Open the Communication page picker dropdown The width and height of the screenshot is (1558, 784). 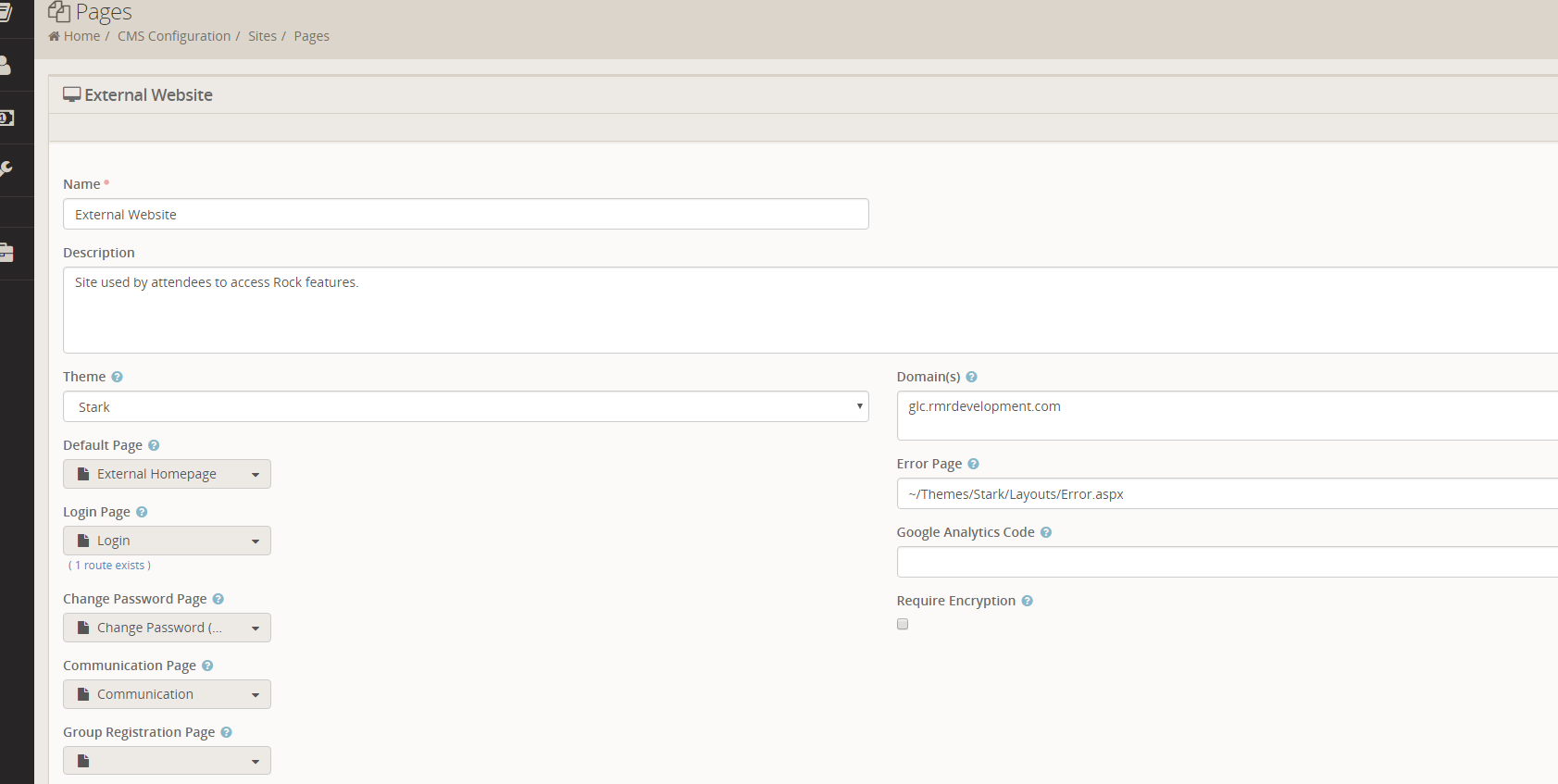pos(167,694)
